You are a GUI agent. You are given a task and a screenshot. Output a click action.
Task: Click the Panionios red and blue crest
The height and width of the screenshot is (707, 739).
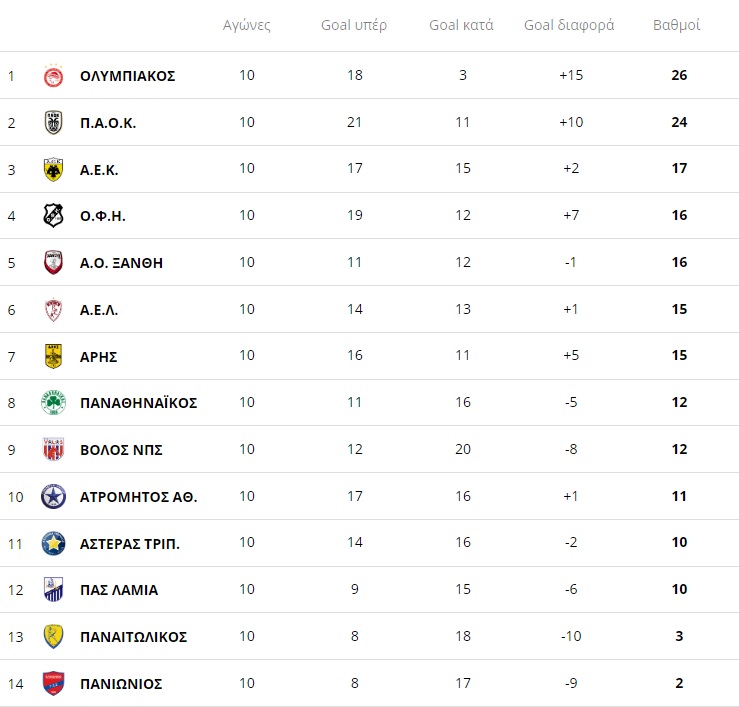point(53,683)
